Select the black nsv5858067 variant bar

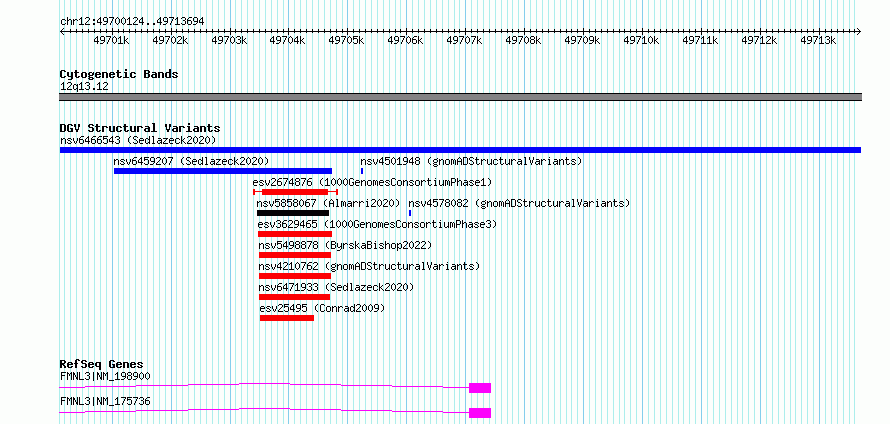tap(293, 213)
